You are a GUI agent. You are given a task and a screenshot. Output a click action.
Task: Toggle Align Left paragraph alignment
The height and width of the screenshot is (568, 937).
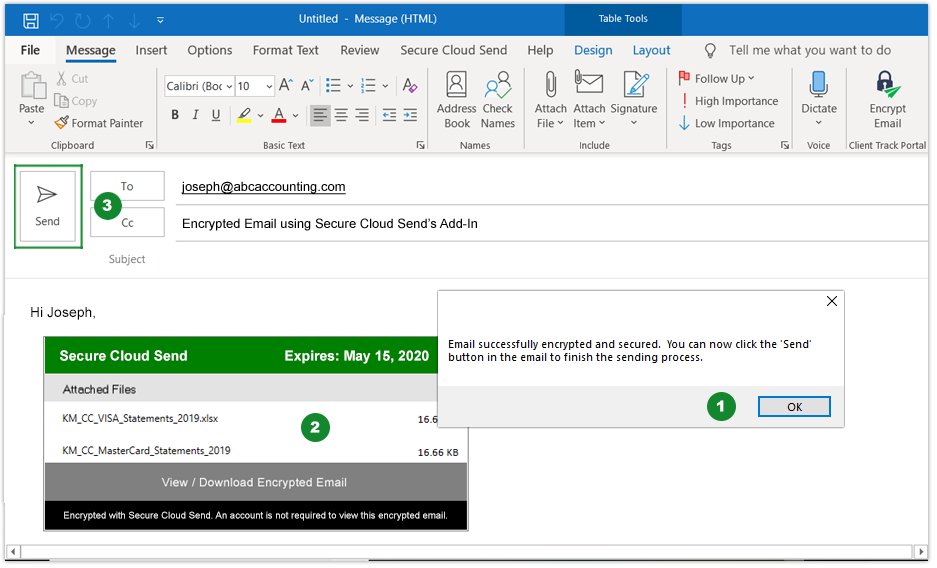[320, 115]
